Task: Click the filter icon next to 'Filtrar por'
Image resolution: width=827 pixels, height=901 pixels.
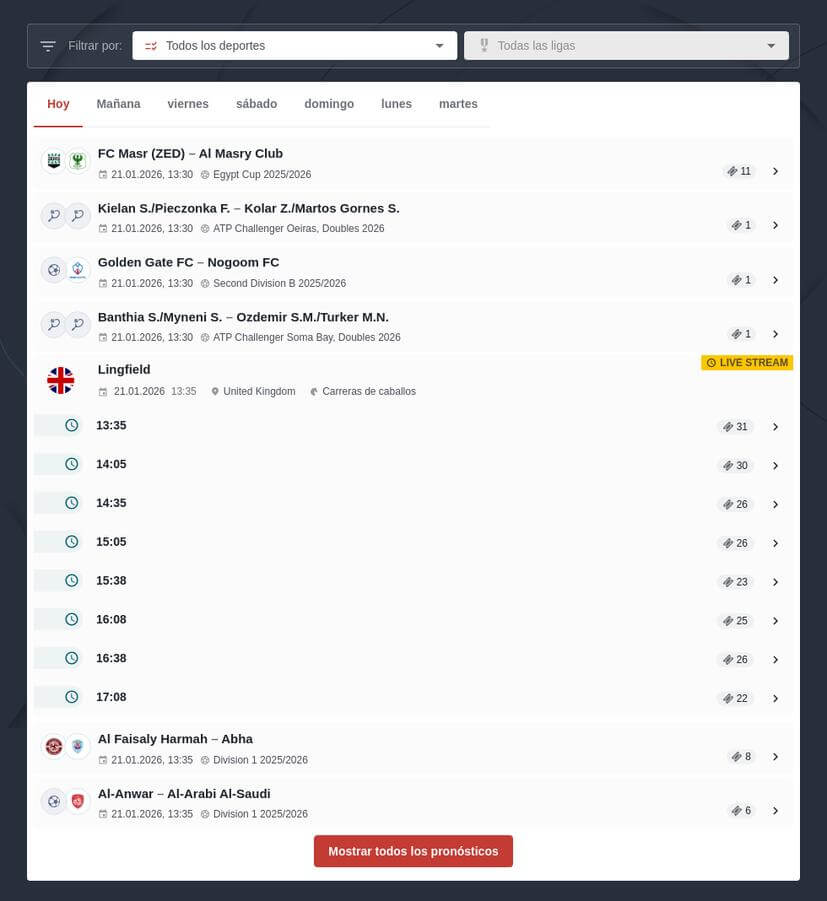Action: point(47,45)
